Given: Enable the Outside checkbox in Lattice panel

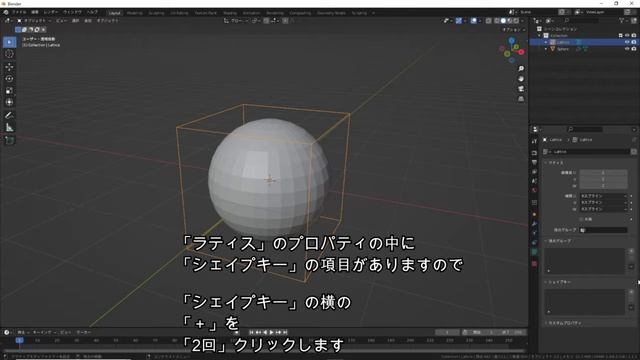Looking at the screenshot, I should (x=582, y=219).
